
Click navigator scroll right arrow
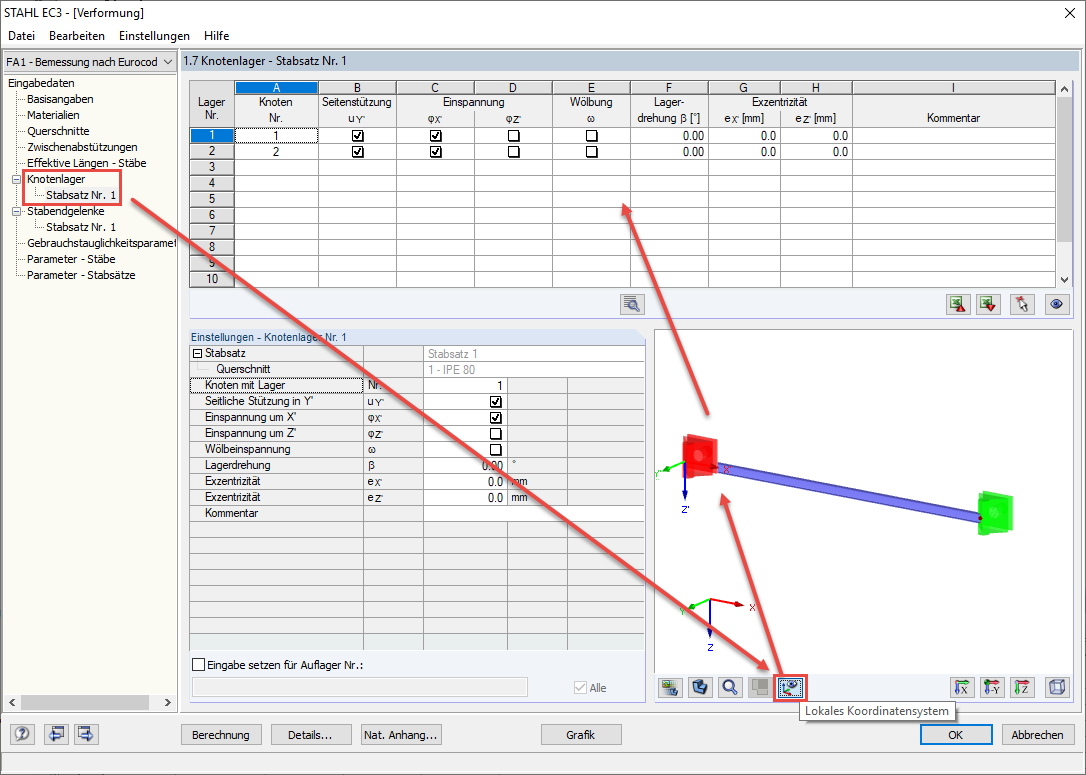coord(167,702)
